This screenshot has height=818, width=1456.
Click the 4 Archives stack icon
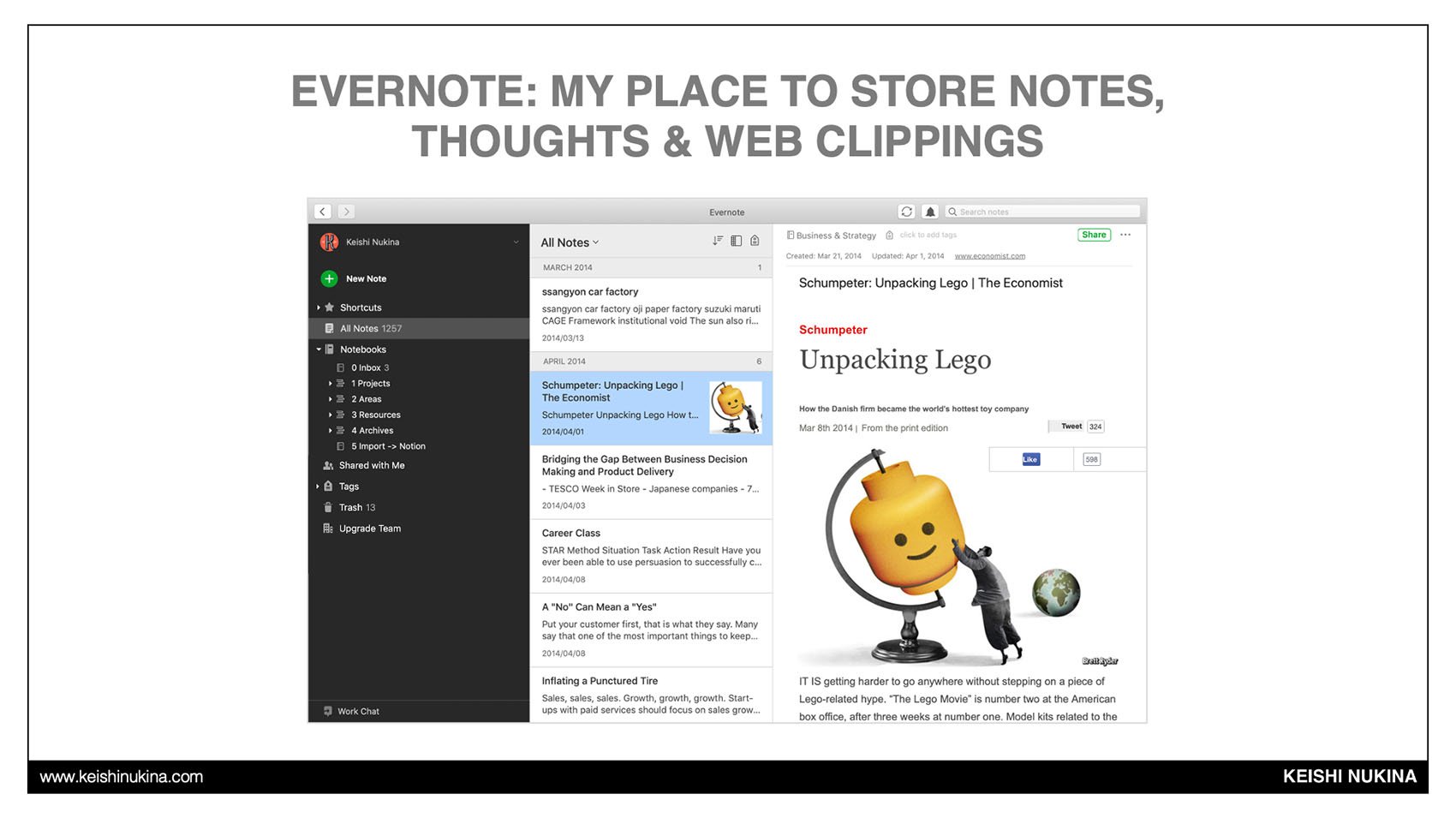point(340,431)
